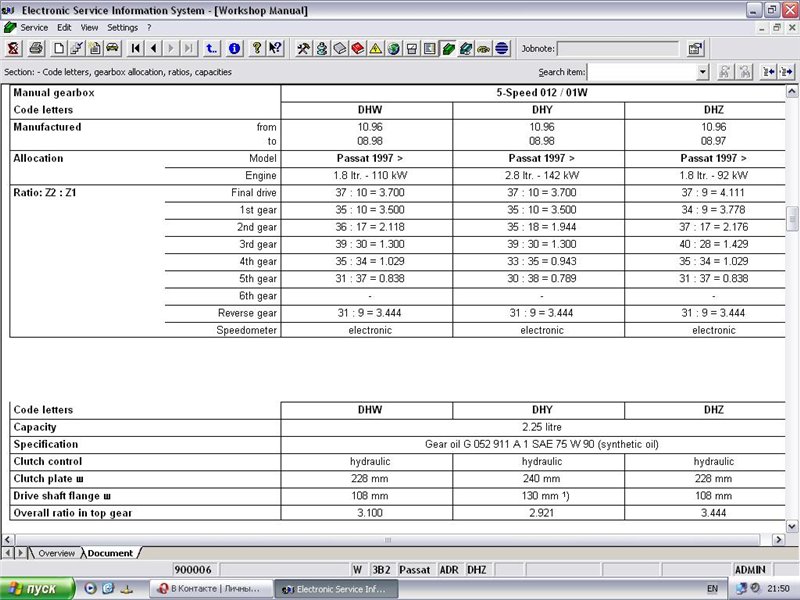Viewport: 800px width, 600px height.
Task: Go to next page arrow
Action: click(x=171, y=48)
